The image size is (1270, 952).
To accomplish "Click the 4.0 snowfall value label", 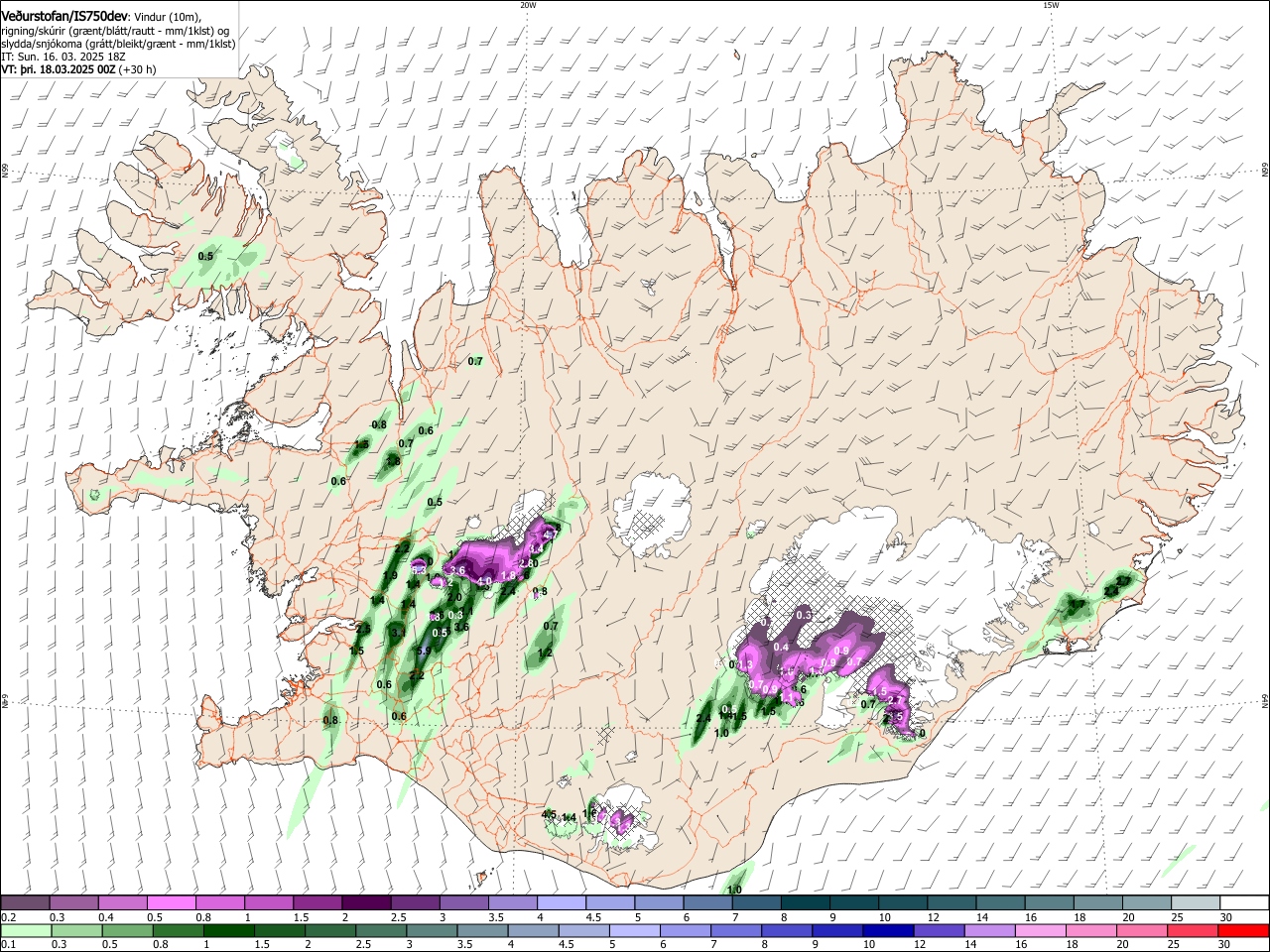I will 485,581.
